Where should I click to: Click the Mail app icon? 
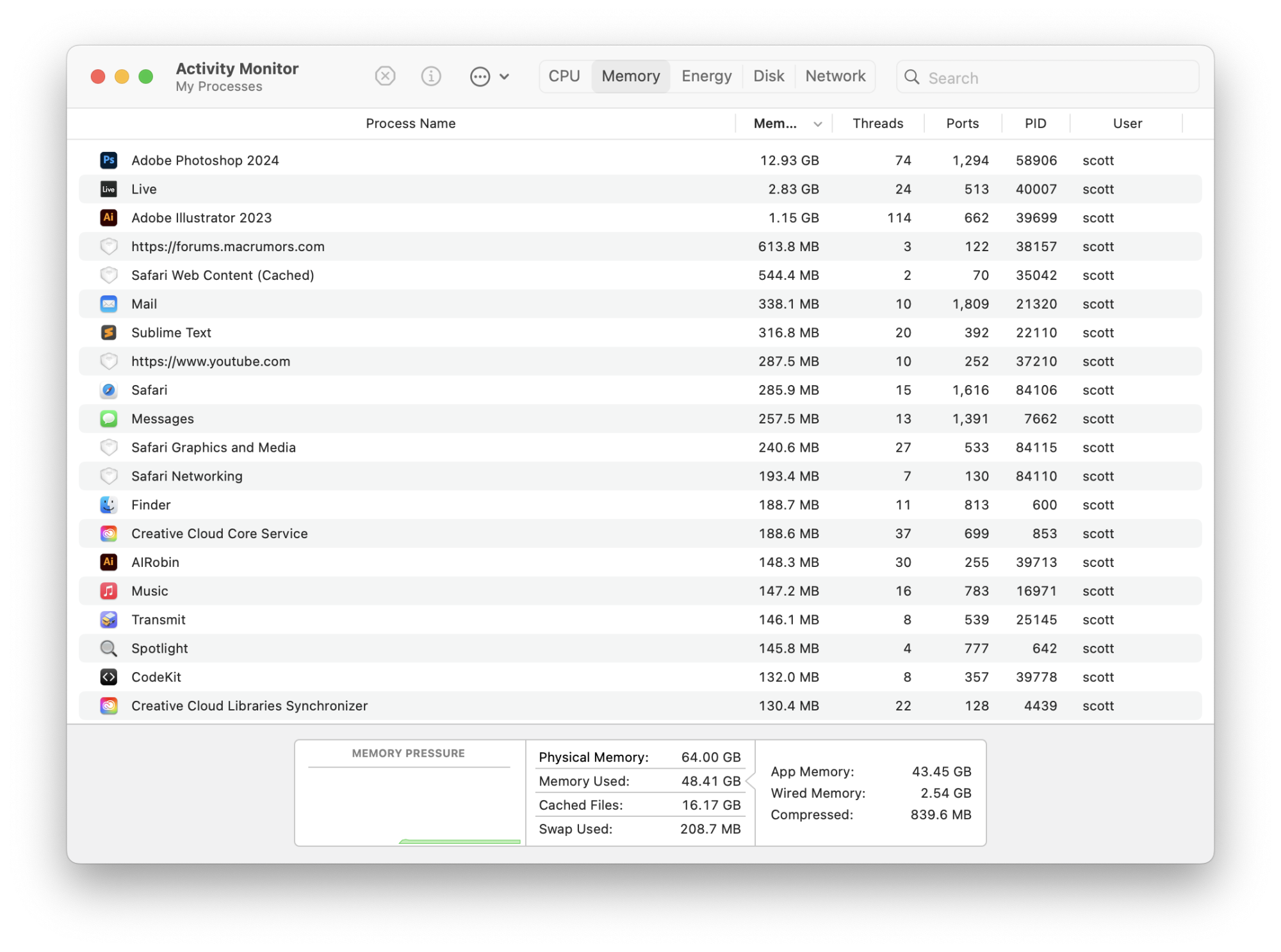[109, 304]
